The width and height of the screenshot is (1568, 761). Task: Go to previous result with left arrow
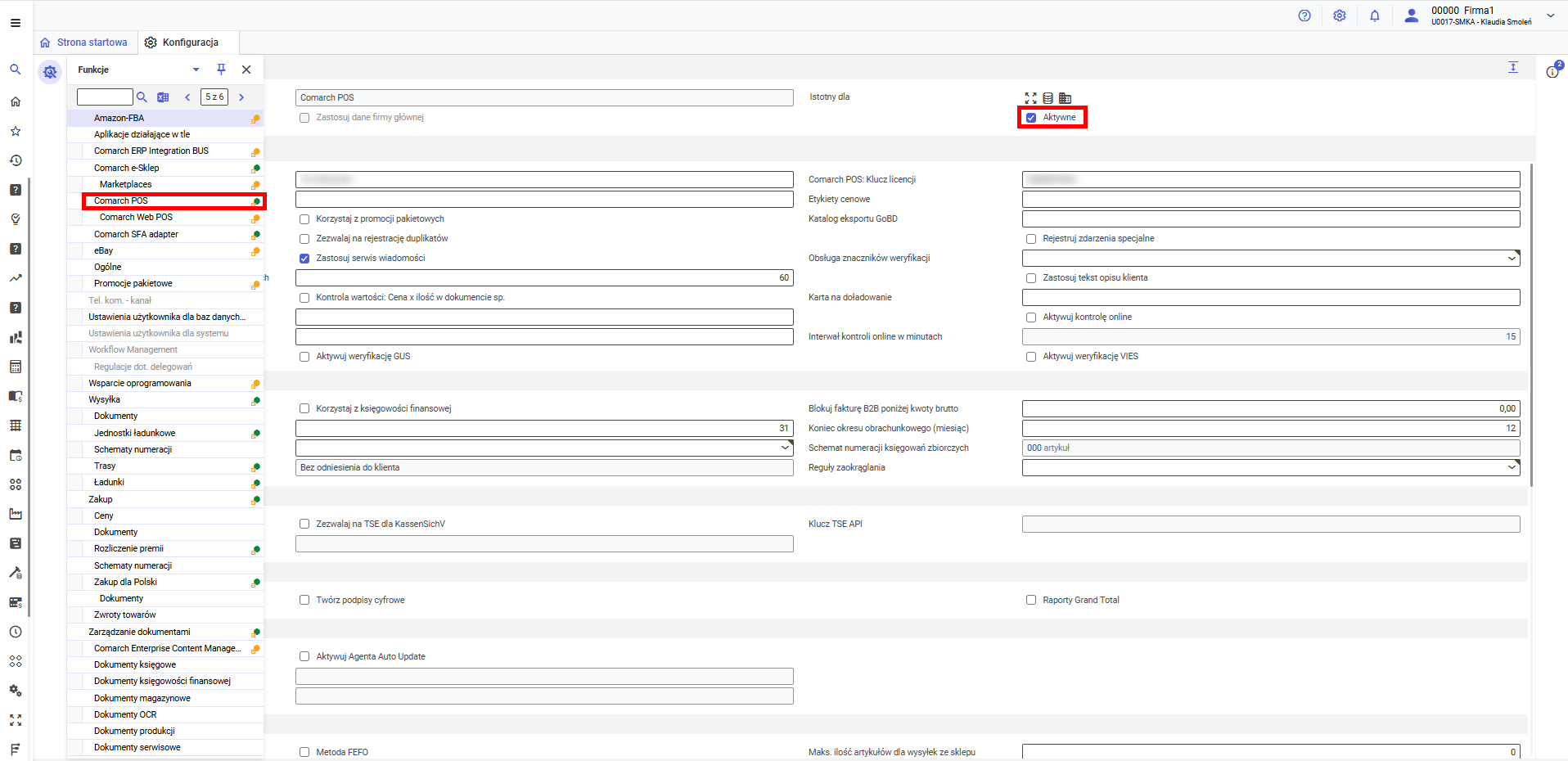pos(187,97)
